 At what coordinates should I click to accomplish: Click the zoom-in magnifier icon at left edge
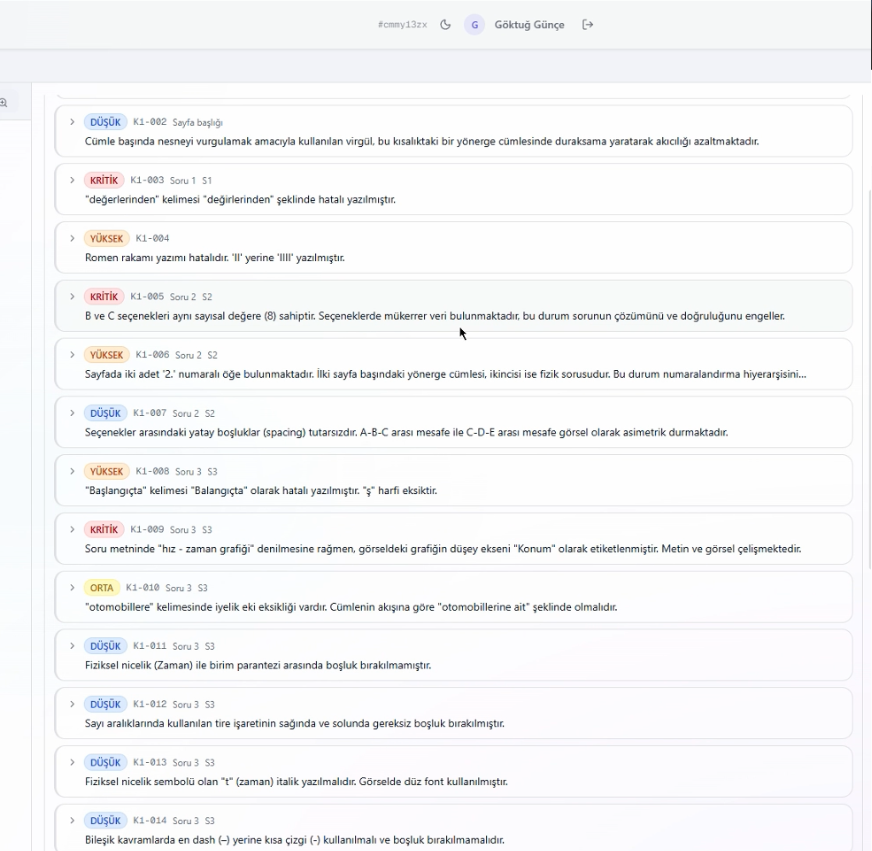(x=4, y=102)
